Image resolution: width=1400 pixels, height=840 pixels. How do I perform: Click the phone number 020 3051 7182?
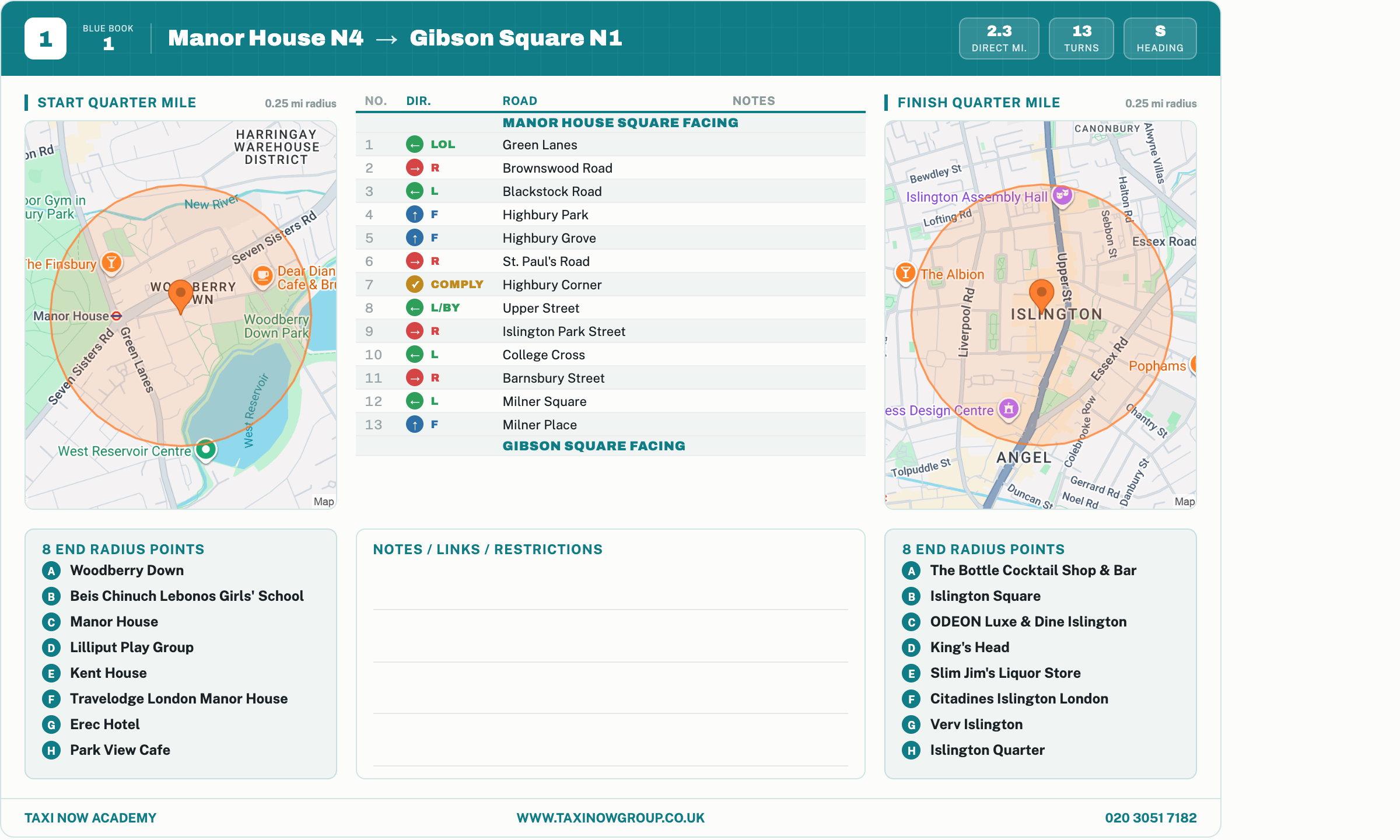(1151, 818)
